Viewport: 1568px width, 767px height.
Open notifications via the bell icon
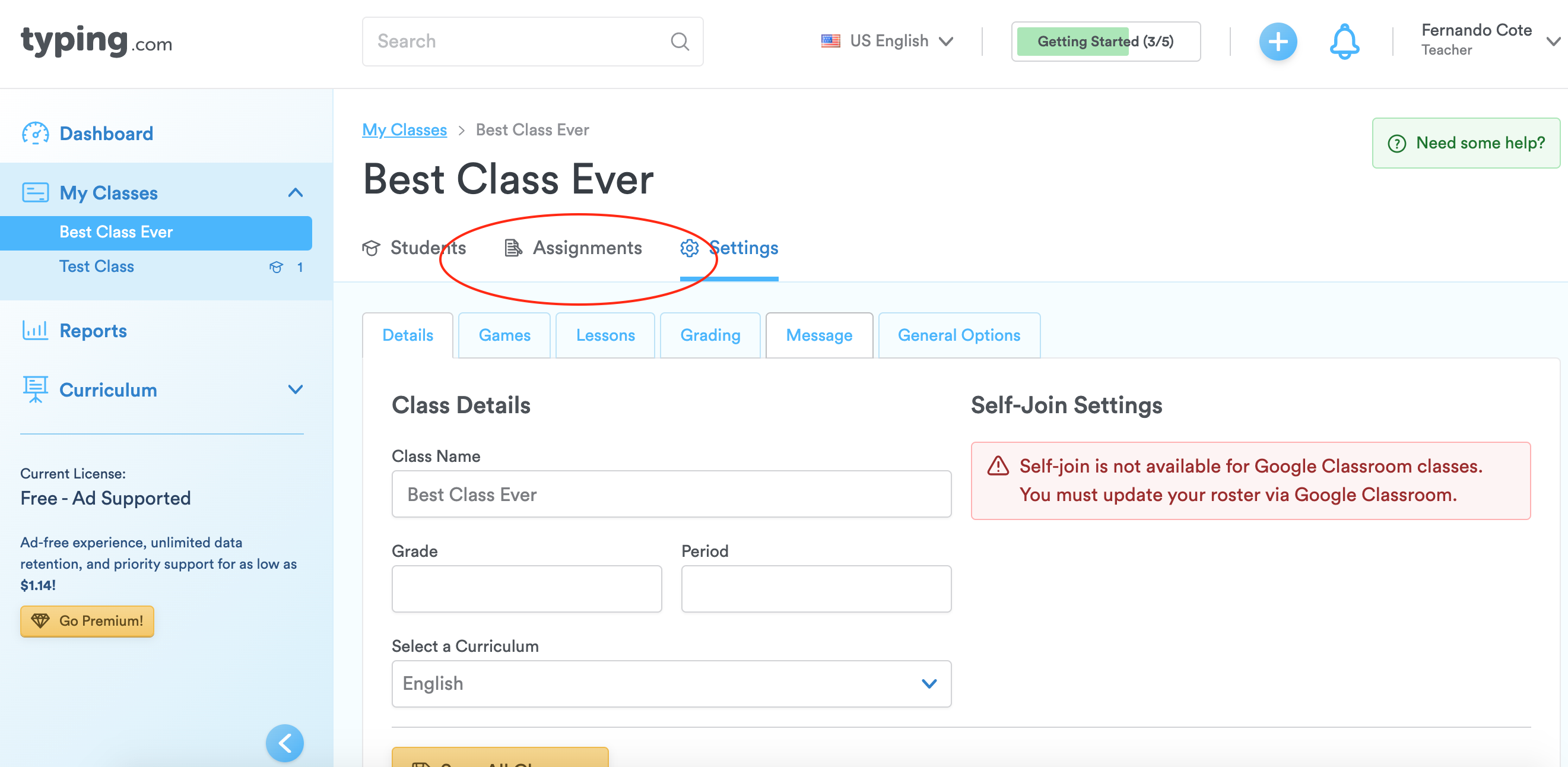1344,42
